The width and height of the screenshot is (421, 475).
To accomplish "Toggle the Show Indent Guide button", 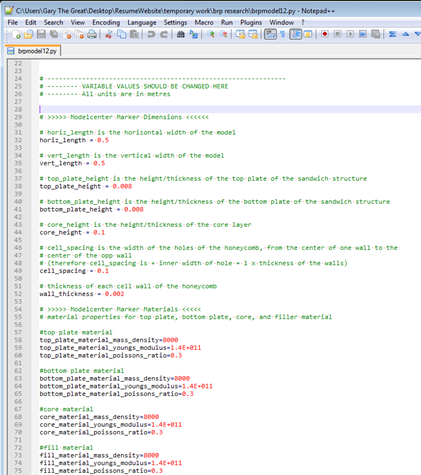I will pyautogui.click(x=295, y=34).
